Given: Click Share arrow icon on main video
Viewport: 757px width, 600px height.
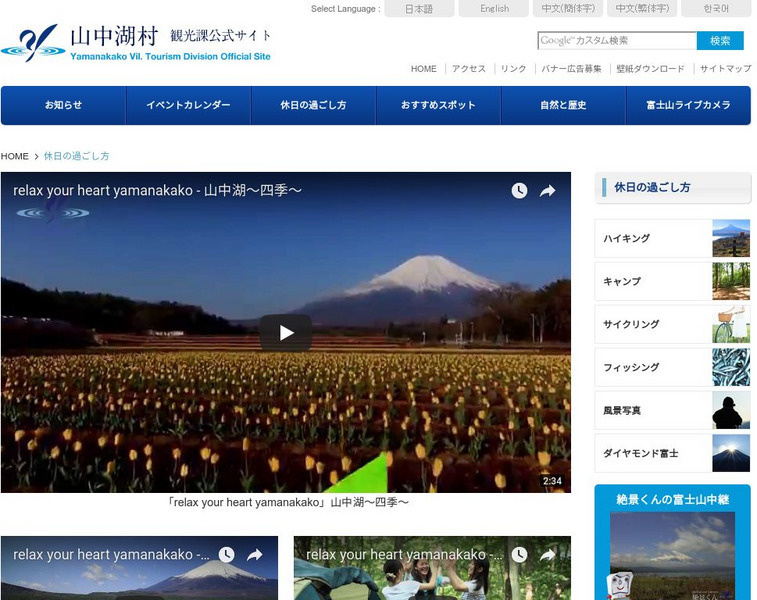Looking at the screenshot, I should [x=547, y=191].
